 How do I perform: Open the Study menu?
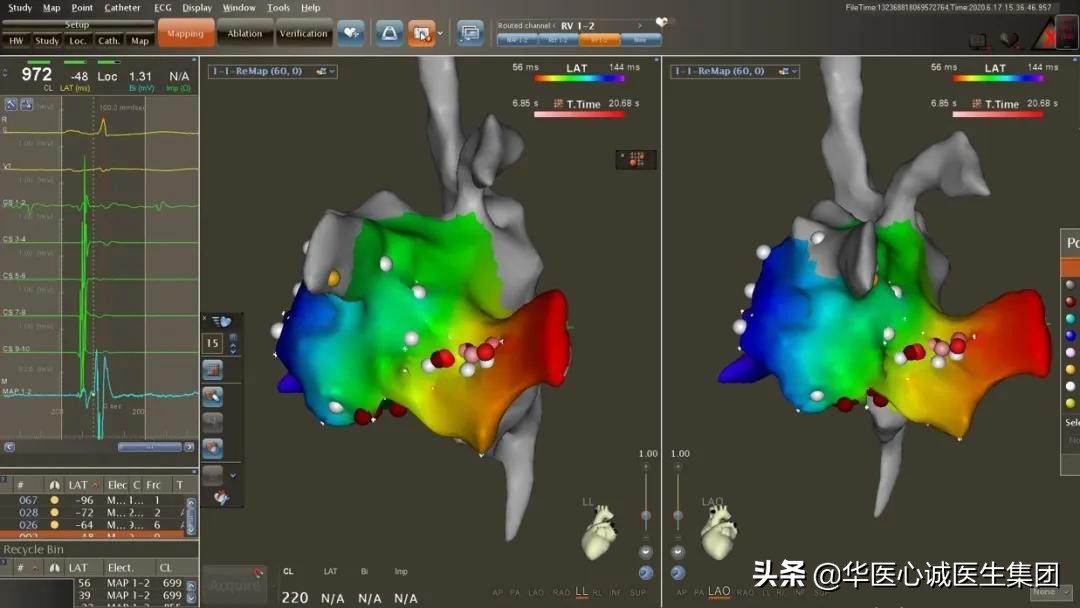click(x=19, y=8)
